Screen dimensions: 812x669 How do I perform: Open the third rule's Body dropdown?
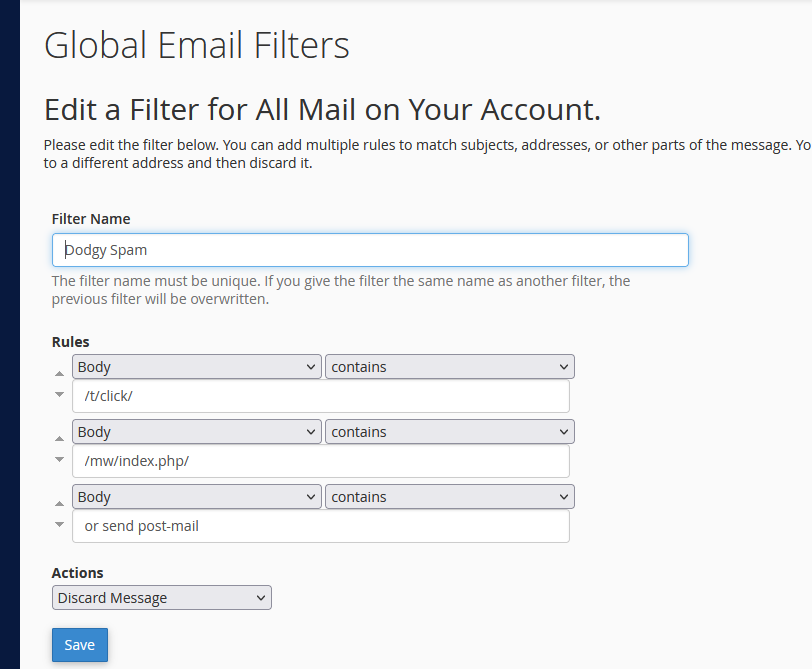coord(196,497)
